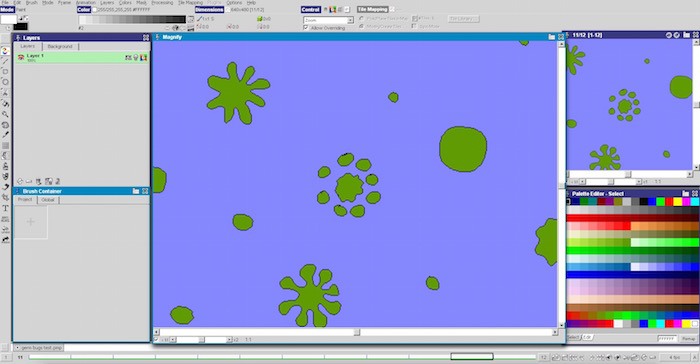Click the Remap button in Palette Editor
This screenshot has width=700, height=364.
[688, 339]
